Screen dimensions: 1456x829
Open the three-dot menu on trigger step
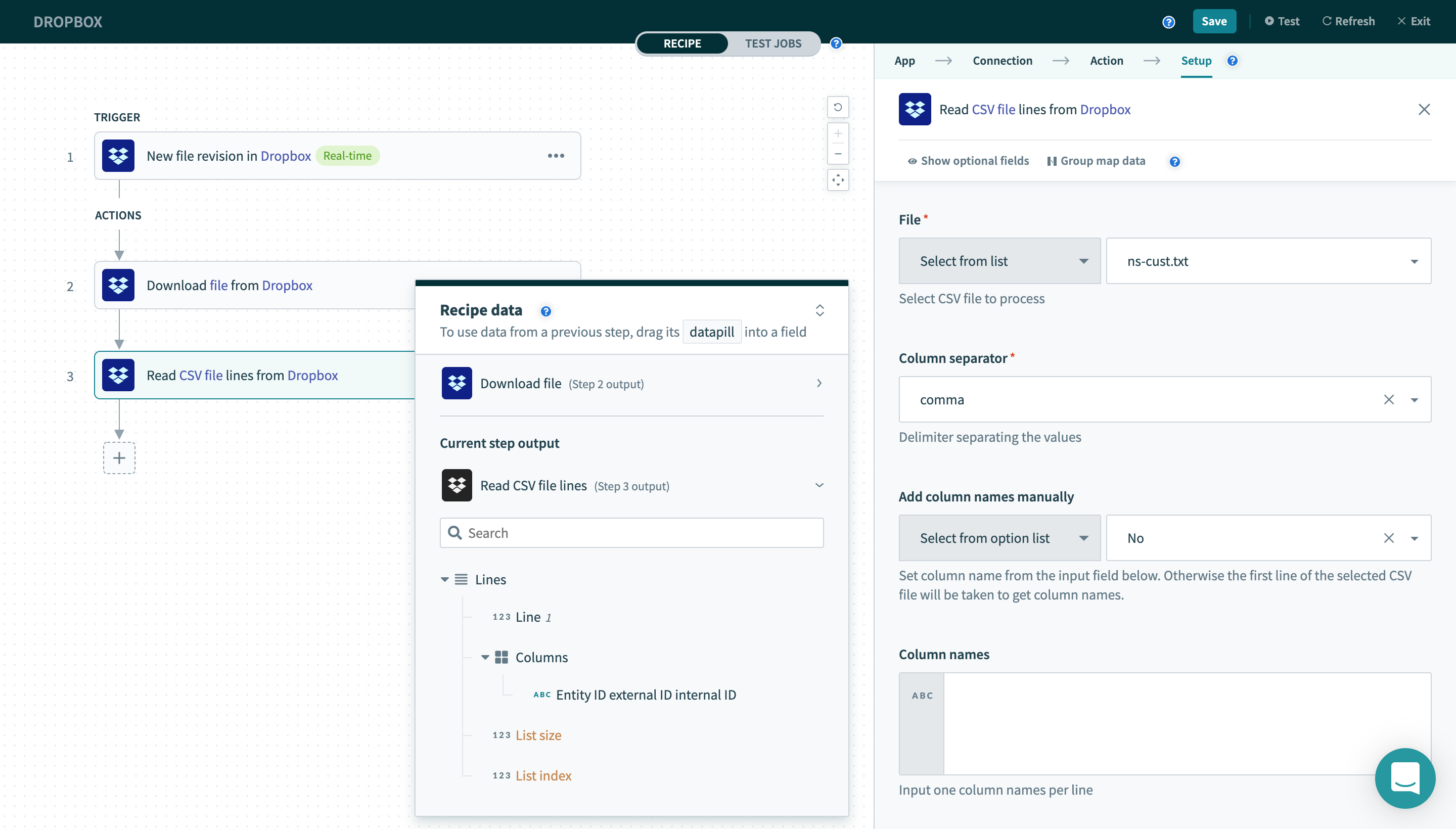click(x=556, y=156)
